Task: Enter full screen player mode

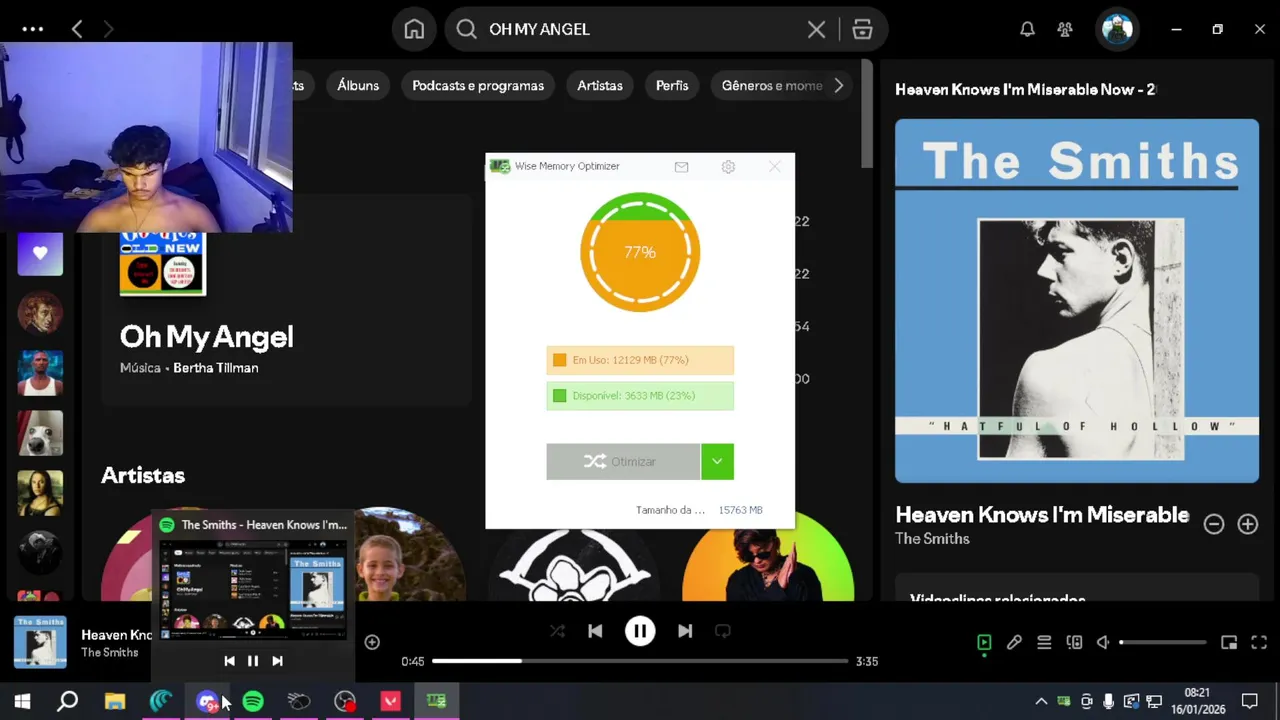Action: [x=1259, y=642]
